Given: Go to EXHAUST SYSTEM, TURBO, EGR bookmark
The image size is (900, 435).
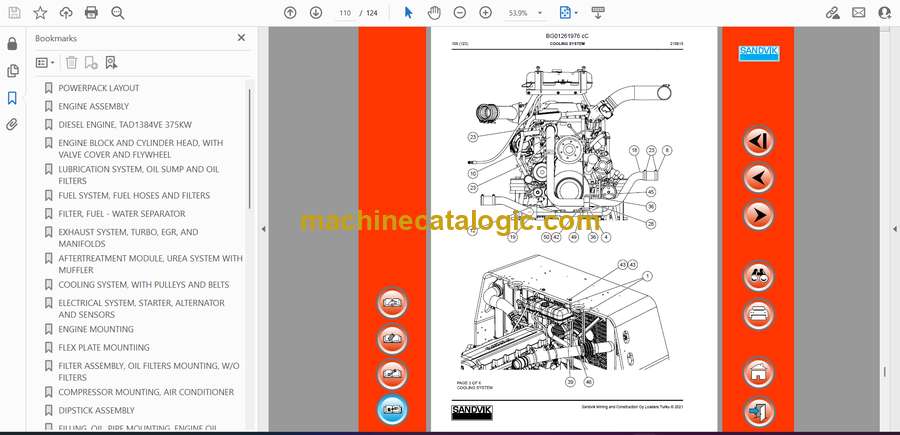Looking at the screenshot, I should (128, 238).
